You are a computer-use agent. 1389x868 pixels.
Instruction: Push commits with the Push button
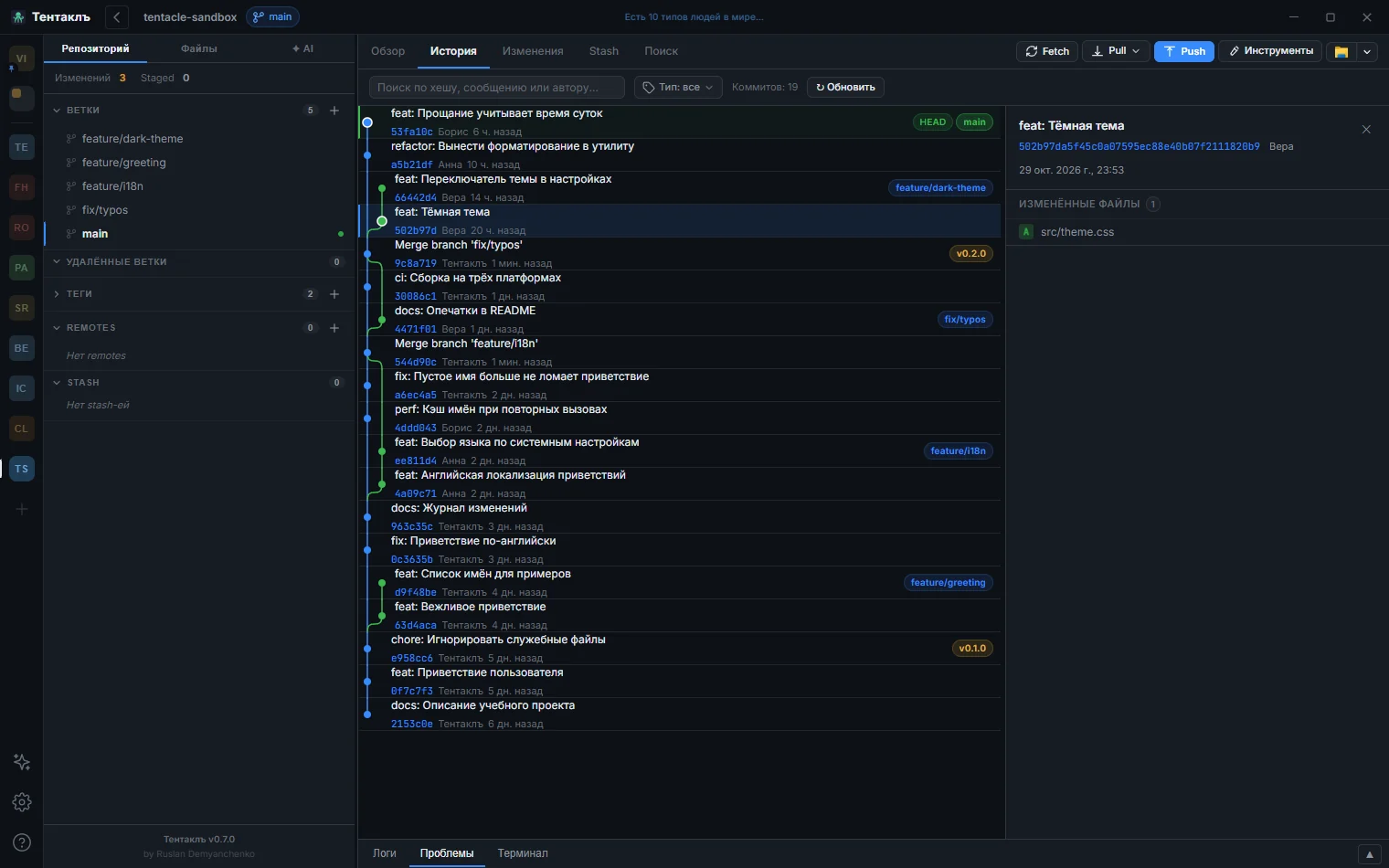tap(1184, 51)
